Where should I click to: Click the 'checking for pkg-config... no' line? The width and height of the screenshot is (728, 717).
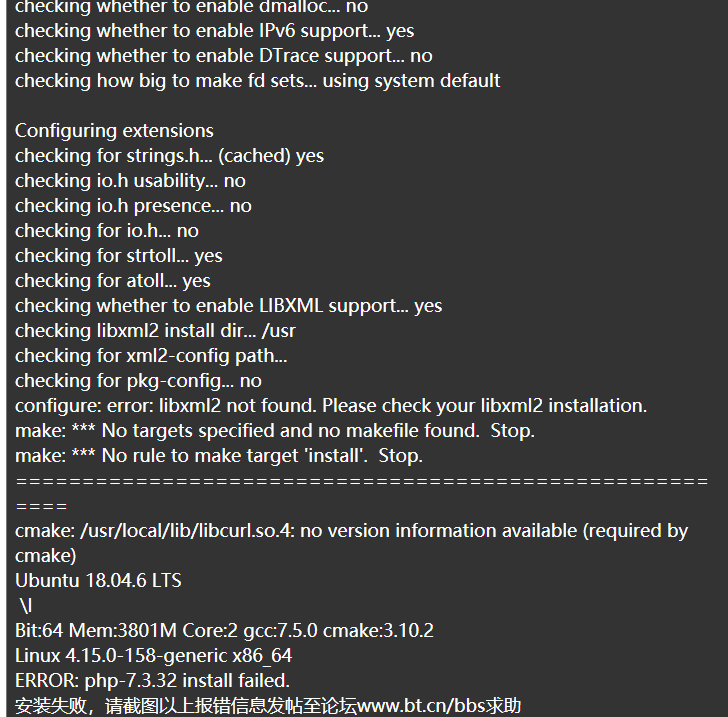138,381
